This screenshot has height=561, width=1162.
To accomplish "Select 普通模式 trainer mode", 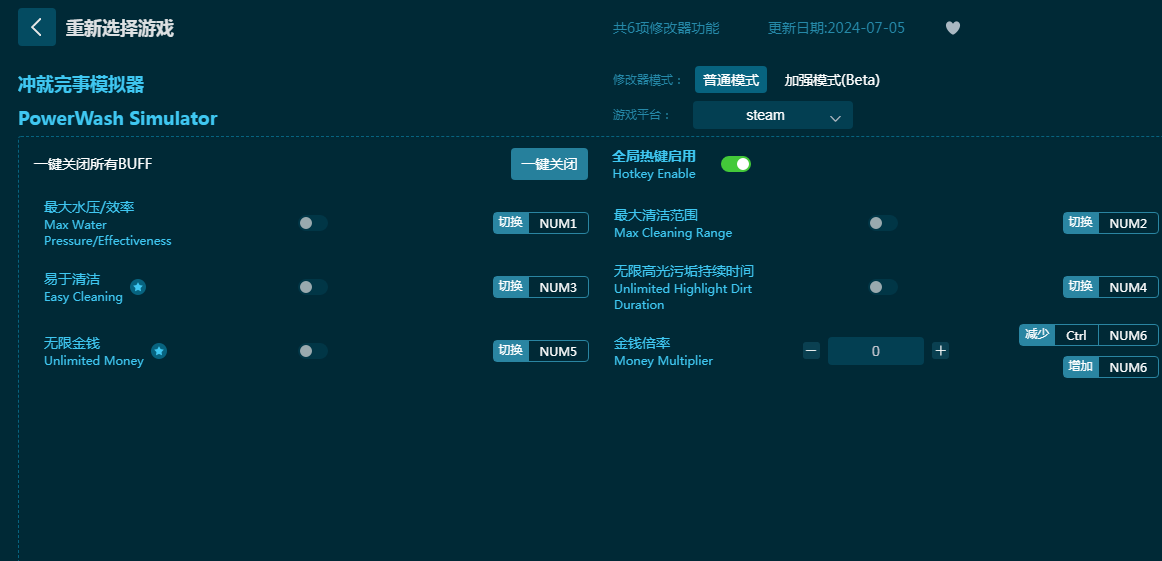I will click(731, 80).
